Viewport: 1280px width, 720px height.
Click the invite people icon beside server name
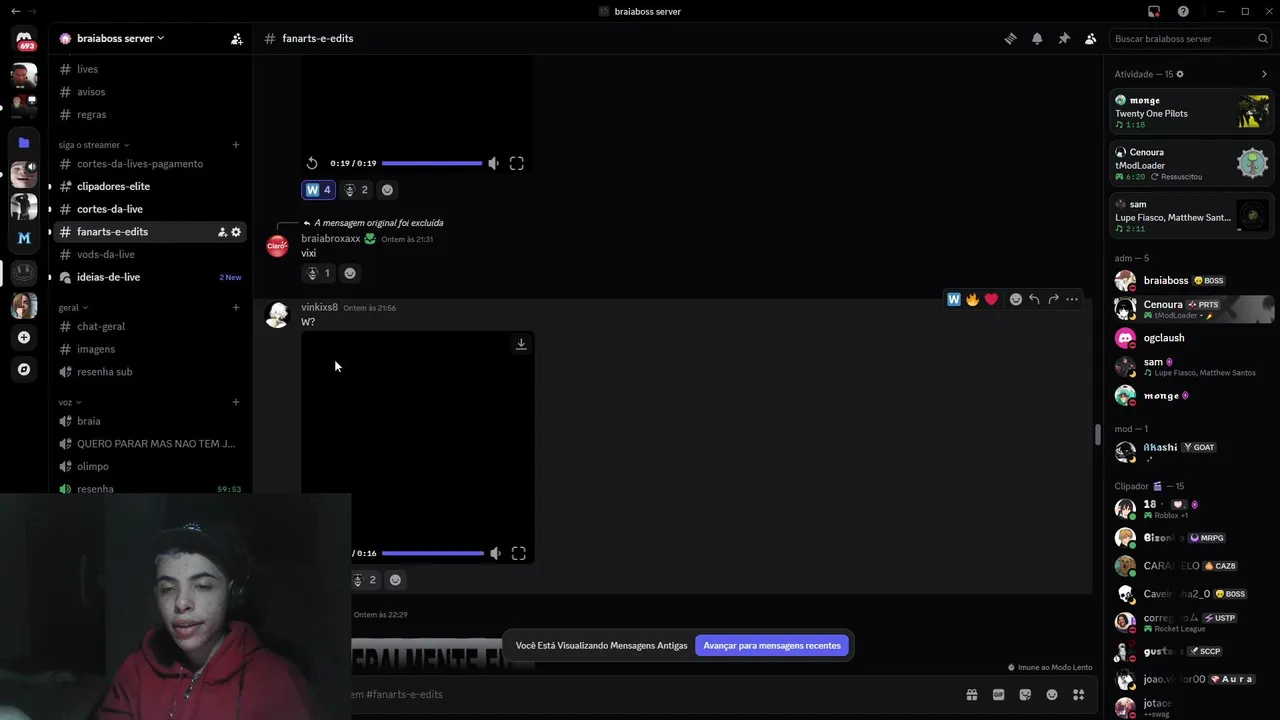point(237,39)
